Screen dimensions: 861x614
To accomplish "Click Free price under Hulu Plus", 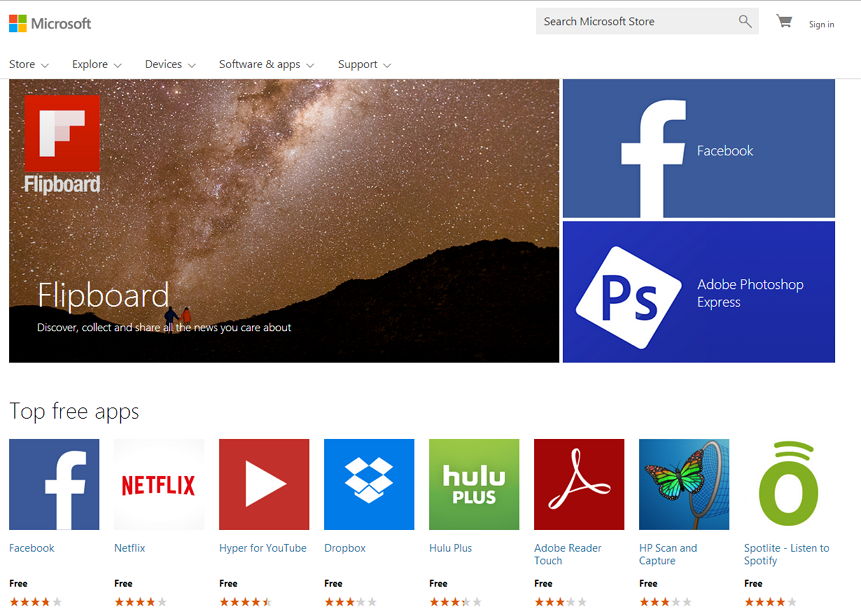I will [438, 583].
